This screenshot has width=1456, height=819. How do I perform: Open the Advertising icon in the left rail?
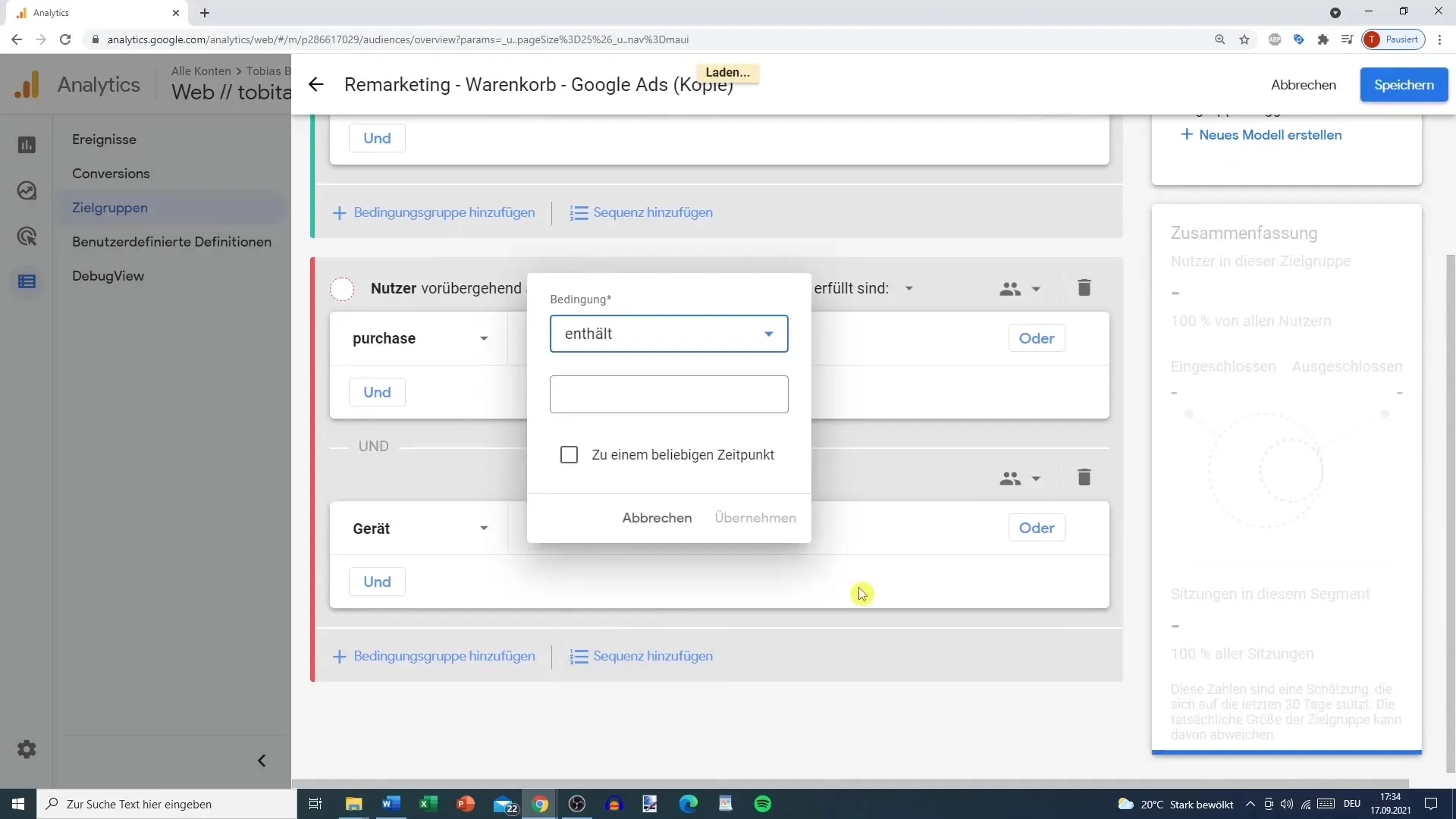click(x=27, y=236)
